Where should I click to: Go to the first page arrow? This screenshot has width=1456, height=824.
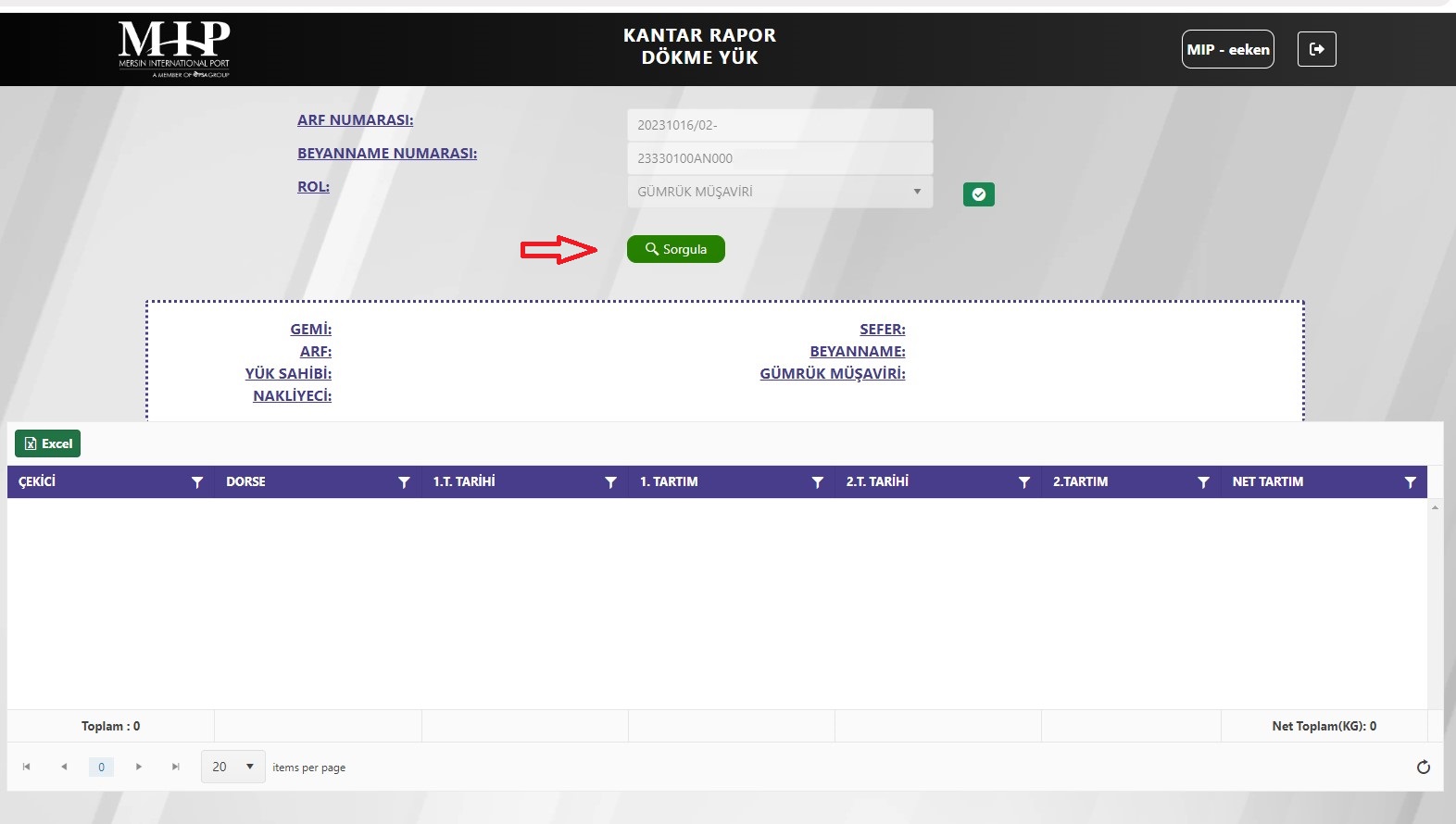point(27,767)
